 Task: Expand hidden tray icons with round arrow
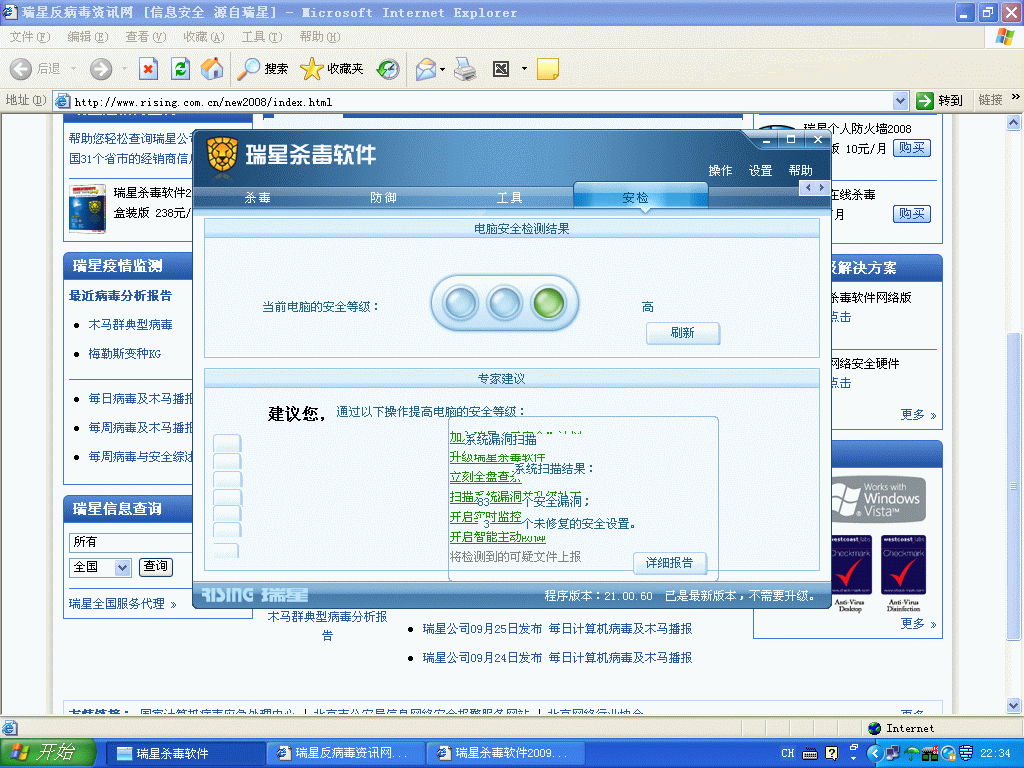click(x=876, y=753)
